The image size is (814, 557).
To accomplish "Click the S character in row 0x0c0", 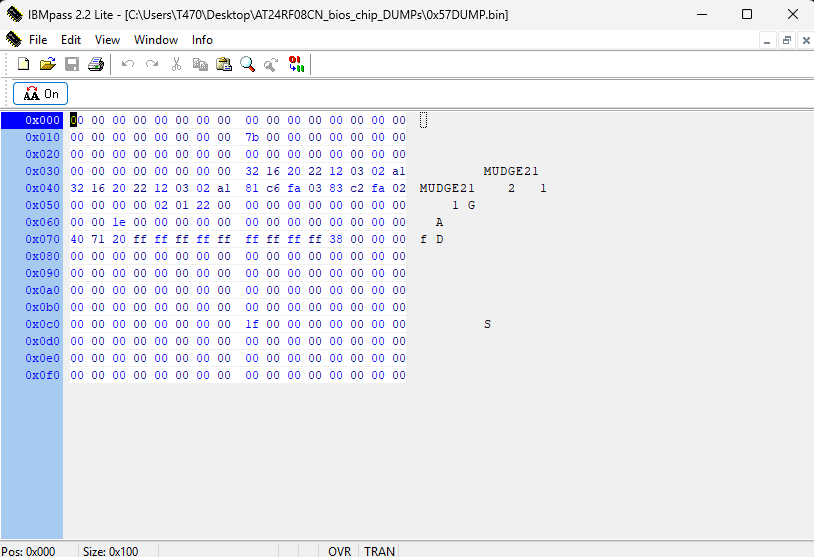I will click(487, 324).
